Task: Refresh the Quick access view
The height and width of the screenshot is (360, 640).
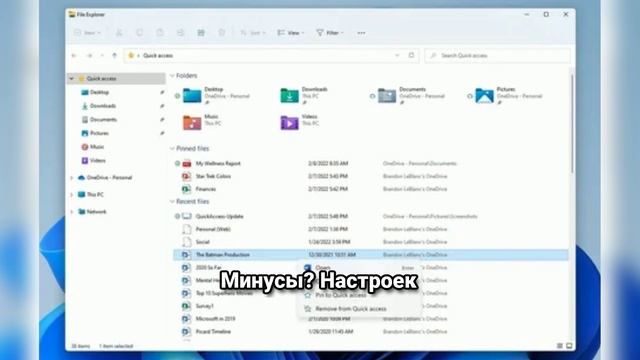Action: (411, 55)
